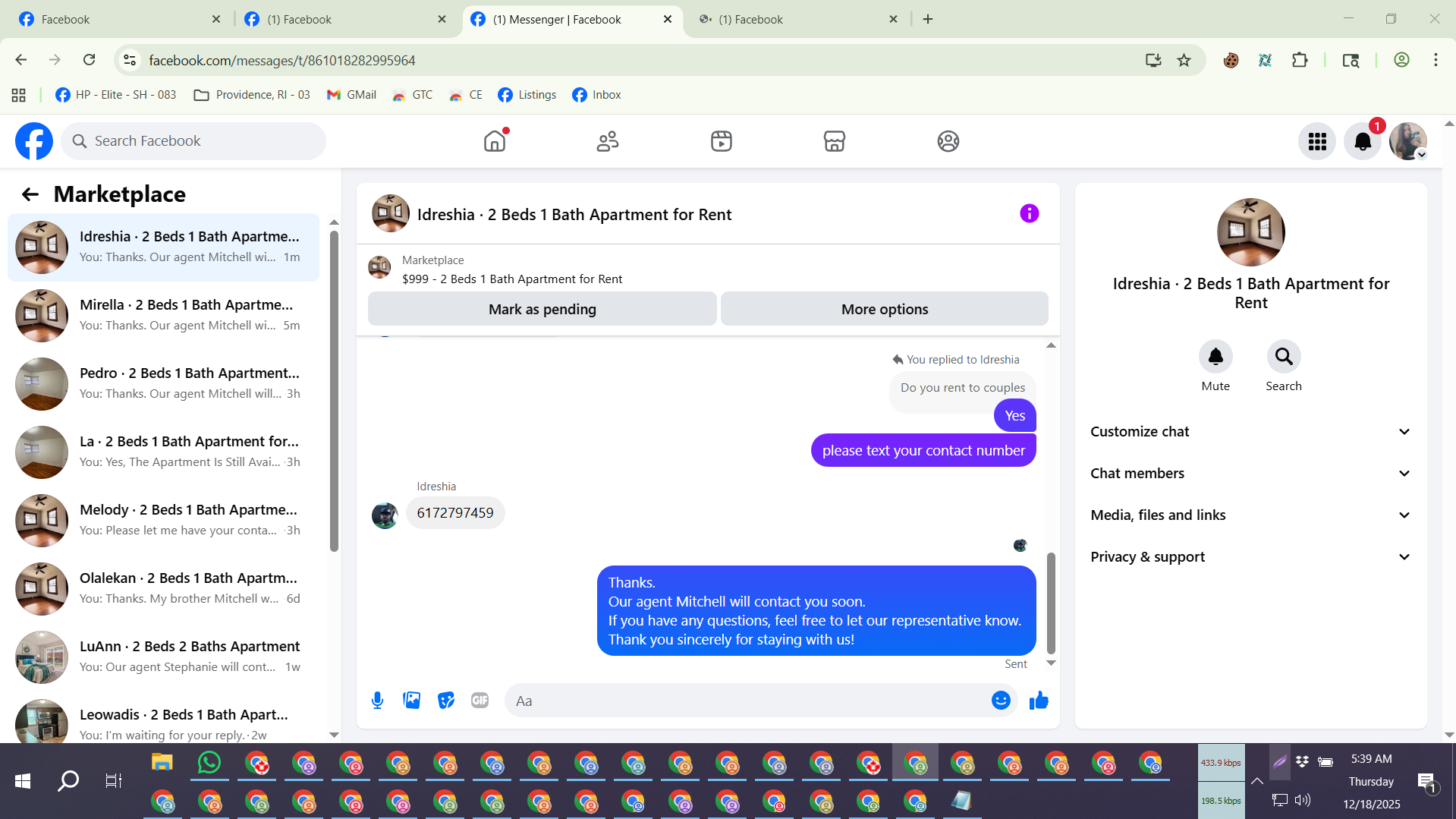Send a thumbs-up like
Image resolution: width=1456 pixels, height=819 pixels.
point(1039,701)
